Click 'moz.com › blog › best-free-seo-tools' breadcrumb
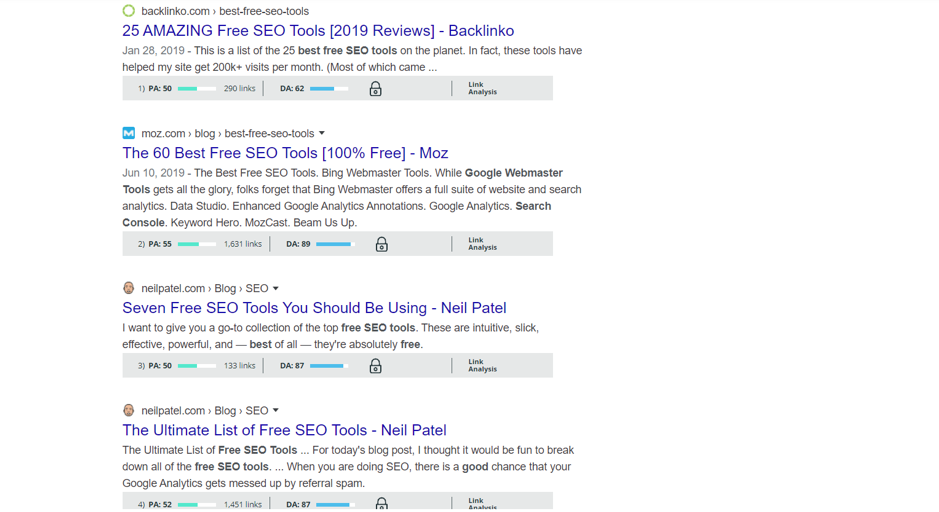The height and width of the screenshot is (512, 939). coord(228,133)
